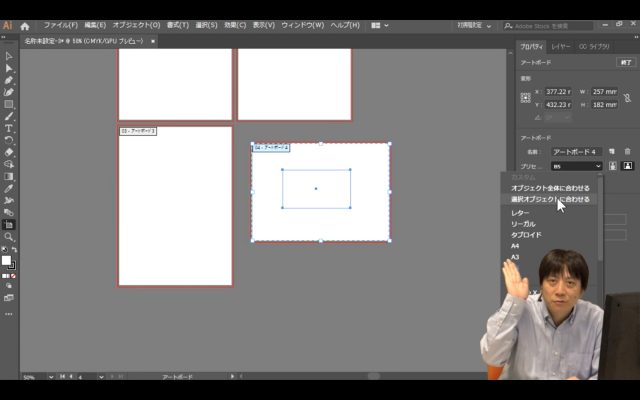Open the workspace switcher dropdown
The width and height of the screenshot is (640, 400).
tap(474, 26)
